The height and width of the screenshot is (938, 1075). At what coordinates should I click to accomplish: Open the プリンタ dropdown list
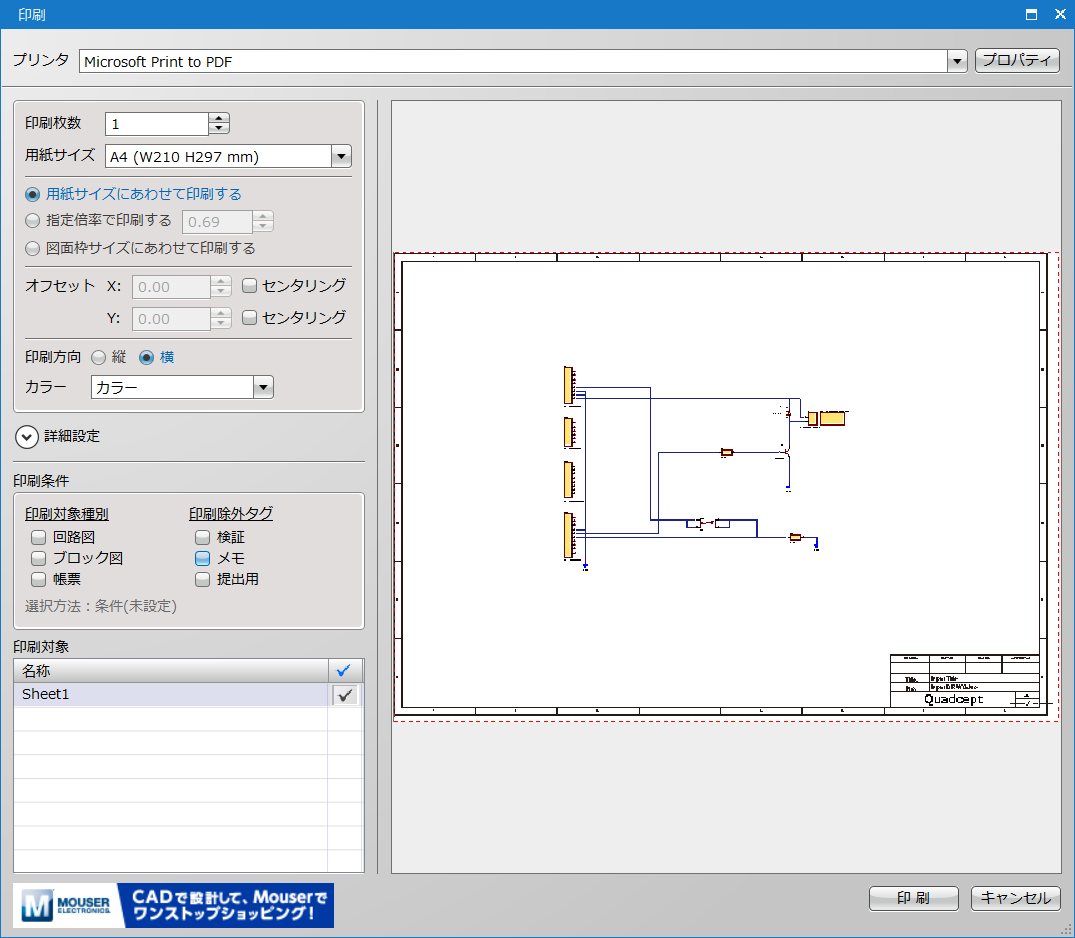pos(956,61)
